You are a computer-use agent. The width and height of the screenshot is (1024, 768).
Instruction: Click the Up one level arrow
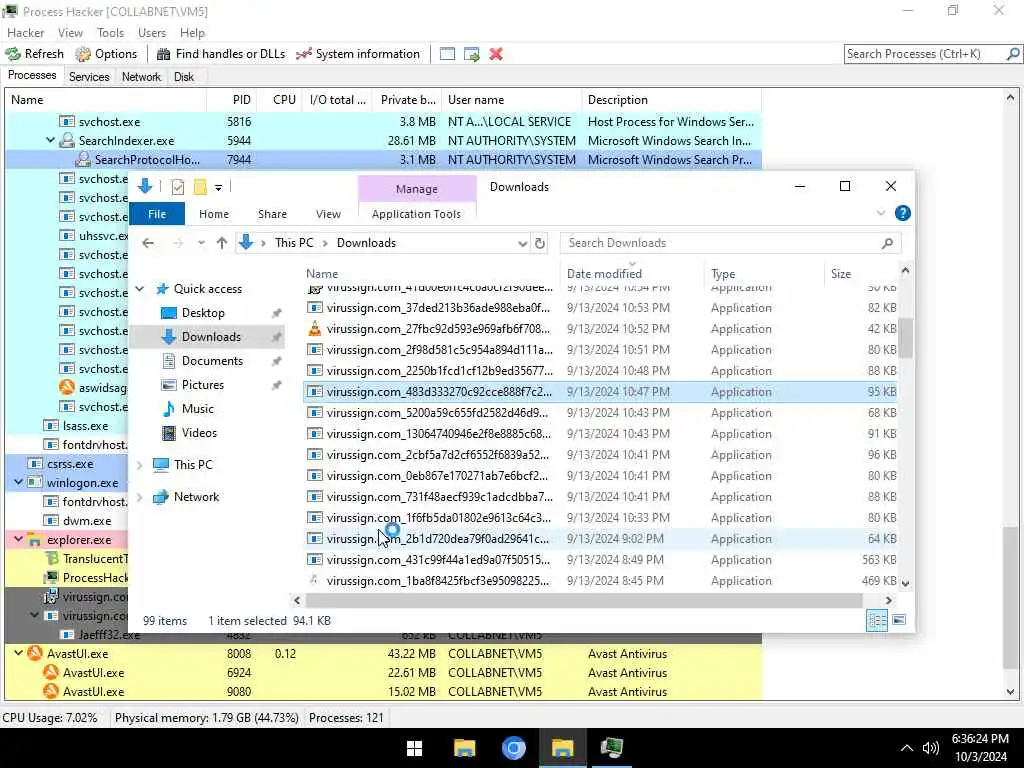[x=222, y=243]
